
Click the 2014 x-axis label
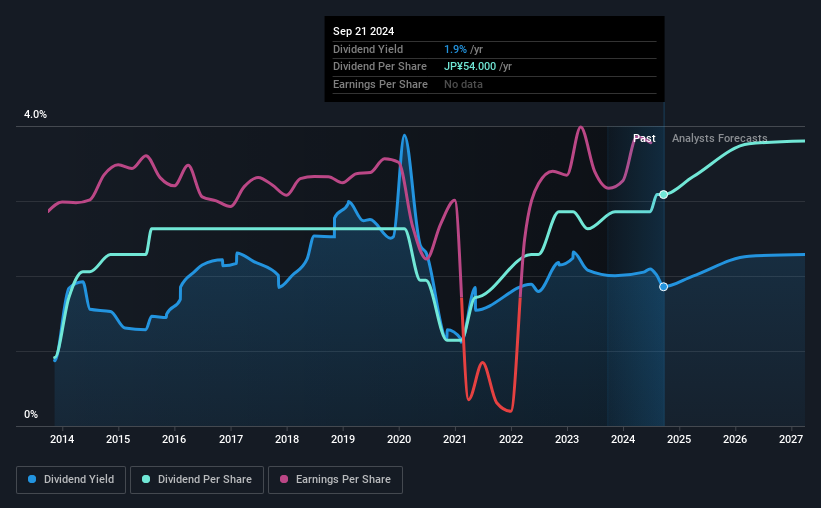coord(62,439)
